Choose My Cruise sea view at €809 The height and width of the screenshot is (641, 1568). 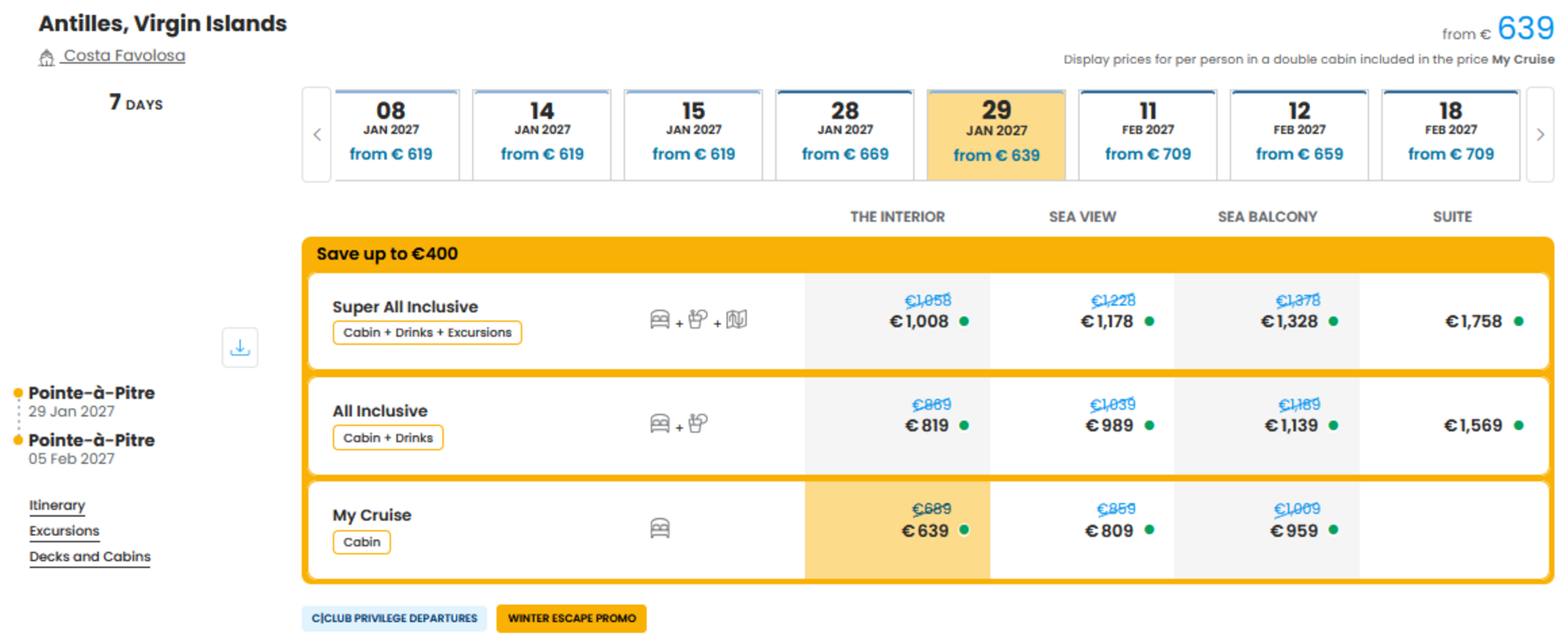coord(1082,530)
